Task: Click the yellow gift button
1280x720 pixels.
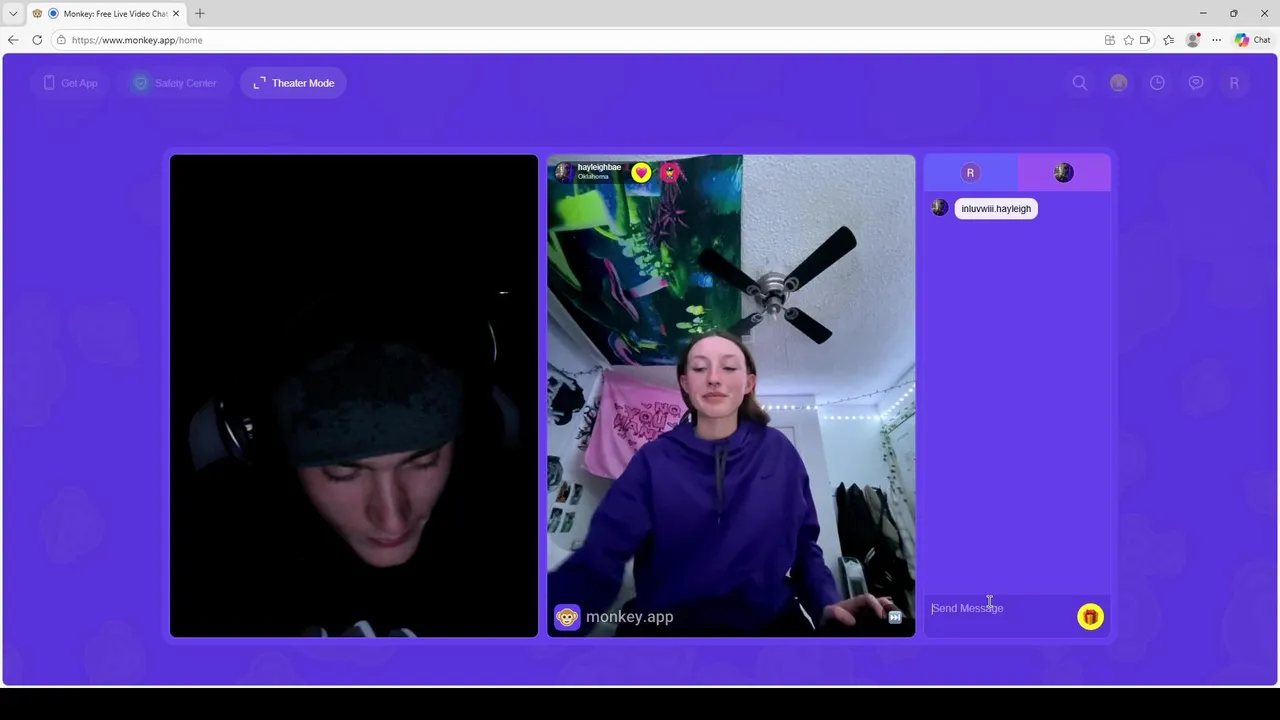Action: click(x=1090, y=617)
